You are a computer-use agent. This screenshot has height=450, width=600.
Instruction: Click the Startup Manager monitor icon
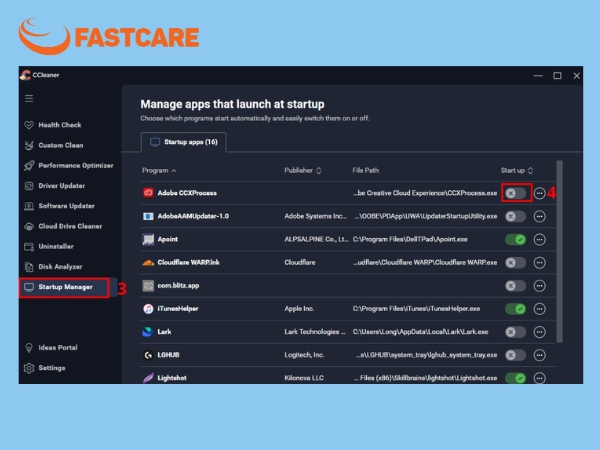point(29,287)
